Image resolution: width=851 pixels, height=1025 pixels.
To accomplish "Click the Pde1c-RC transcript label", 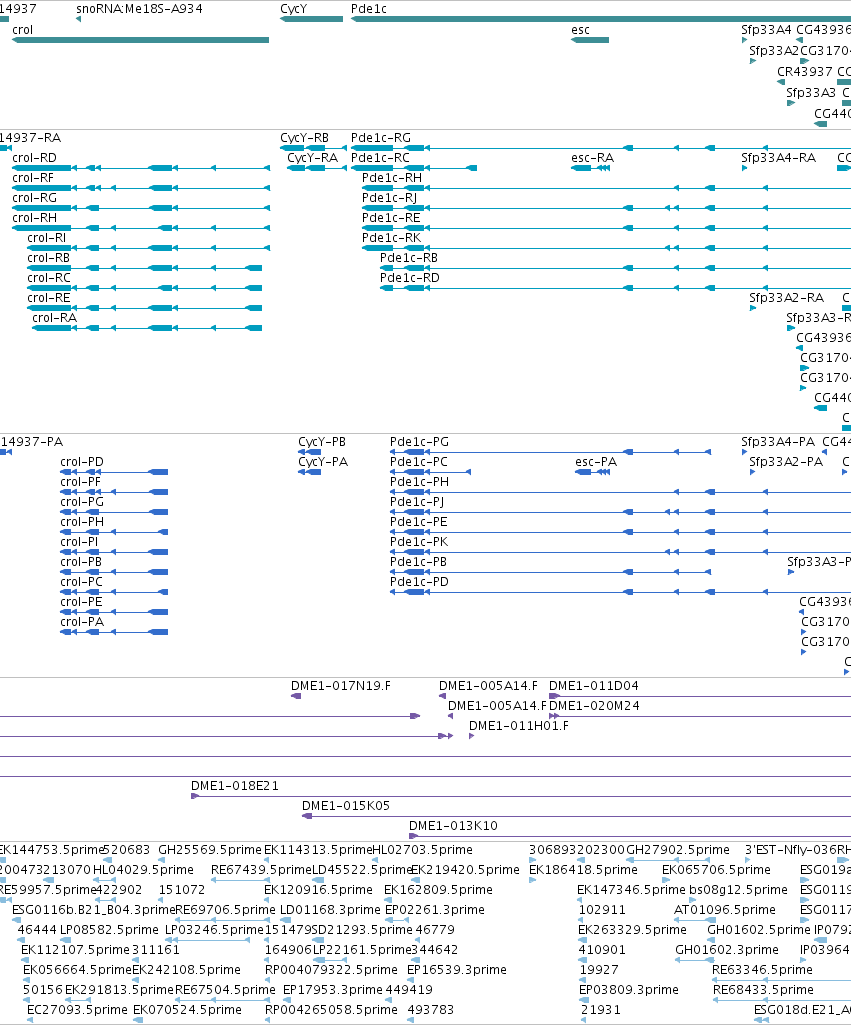I will 380,158.
